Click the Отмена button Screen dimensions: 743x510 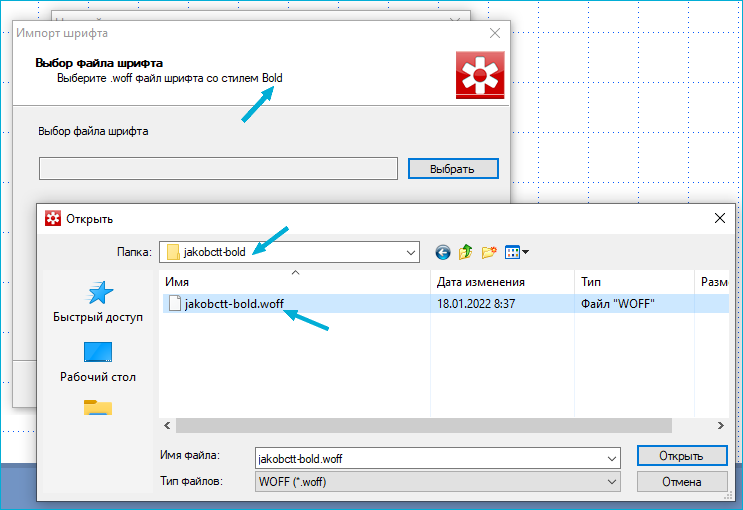[682, 482]
